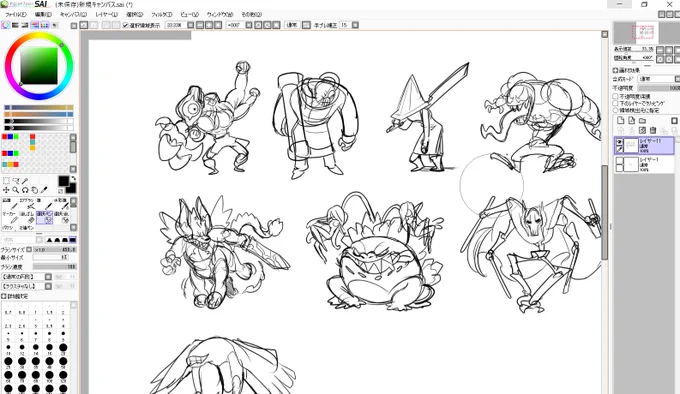Open the brush shape (通常の円形) dropdown
This screenshot has height=394, width=680.
[48, 277]
